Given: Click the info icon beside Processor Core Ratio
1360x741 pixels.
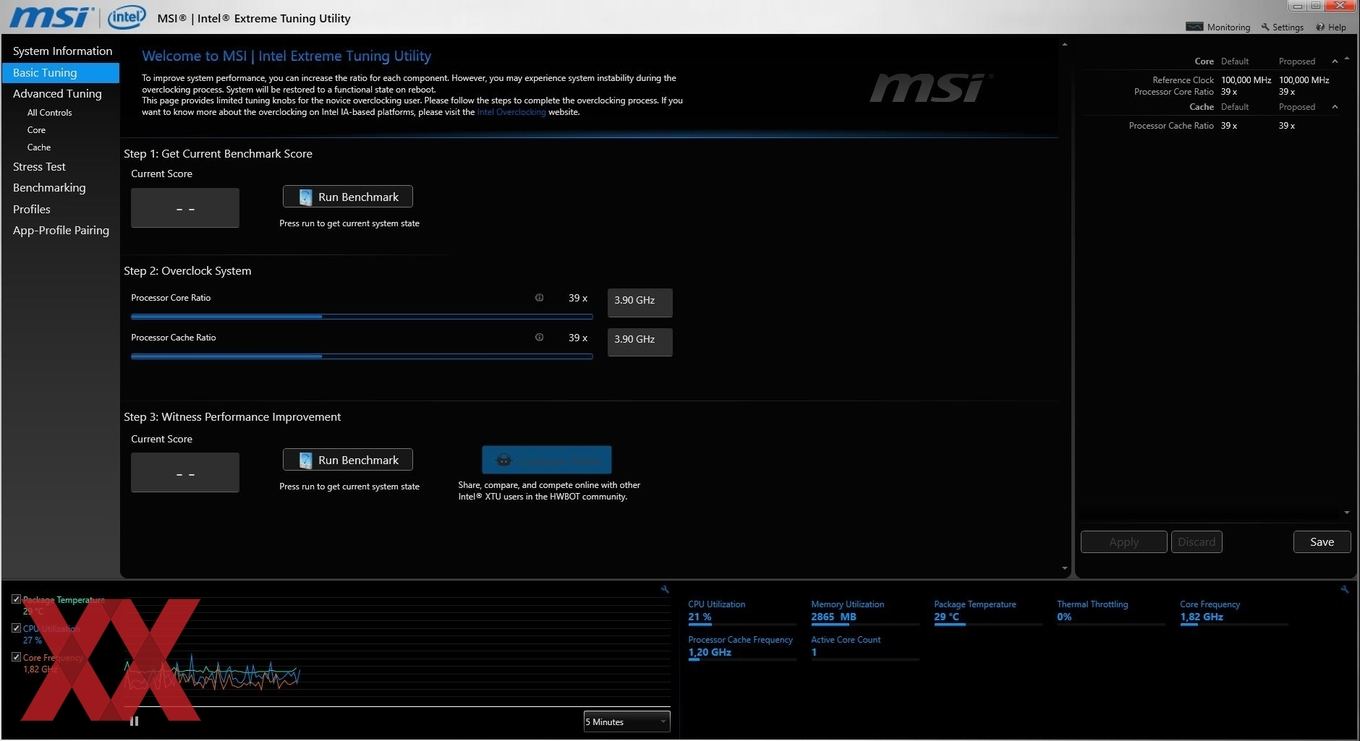Looking at the screenshot, I should [x=539, y=298].
